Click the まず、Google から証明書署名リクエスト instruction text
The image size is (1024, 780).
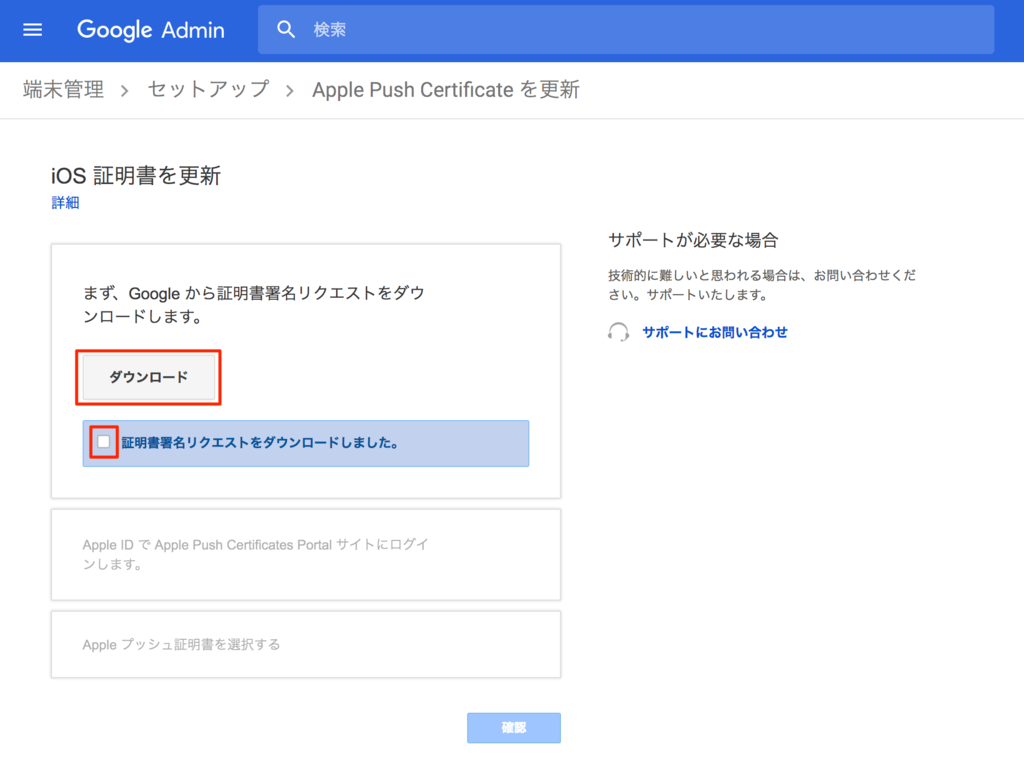(254, 304)
